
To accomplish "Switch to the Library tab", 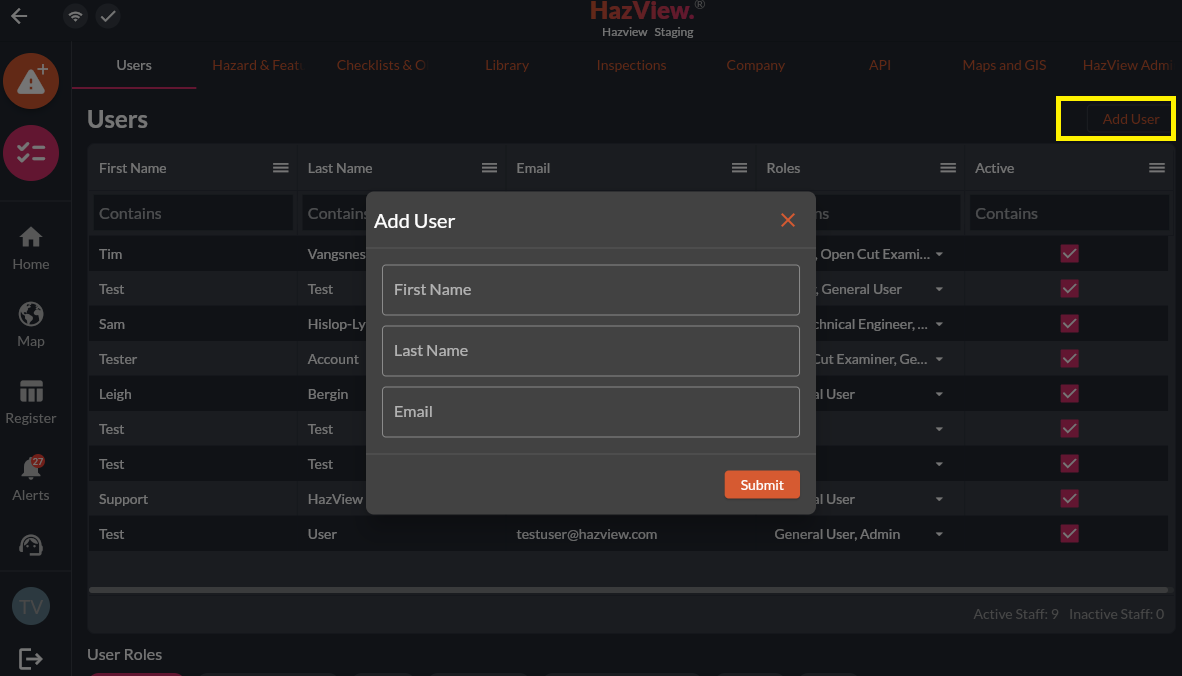I will [x=507, y=65].
